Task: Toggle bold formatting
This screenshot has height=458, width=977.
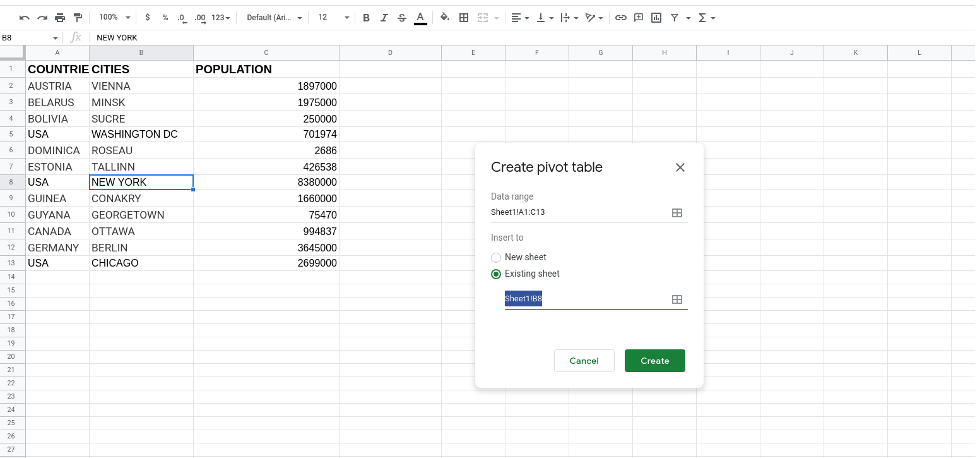Action: (x=366, y=18)
